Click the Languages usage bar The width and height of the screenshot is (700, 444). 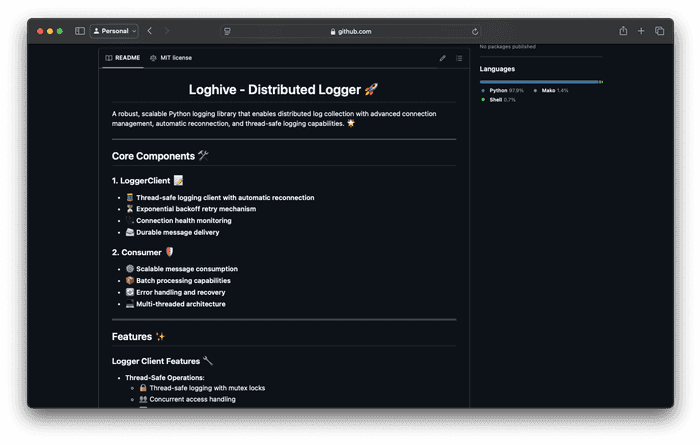pos(541,82)
